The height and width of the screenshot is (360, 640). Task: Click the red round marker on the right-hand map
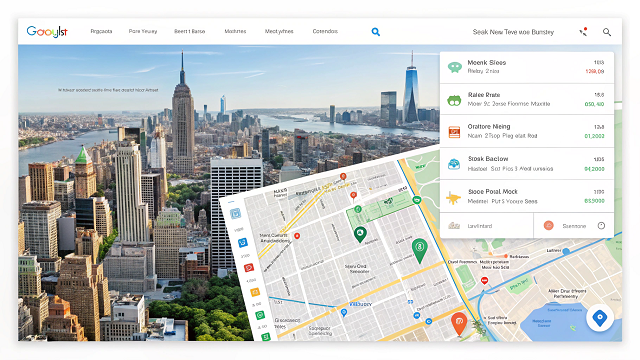point(484,281)
